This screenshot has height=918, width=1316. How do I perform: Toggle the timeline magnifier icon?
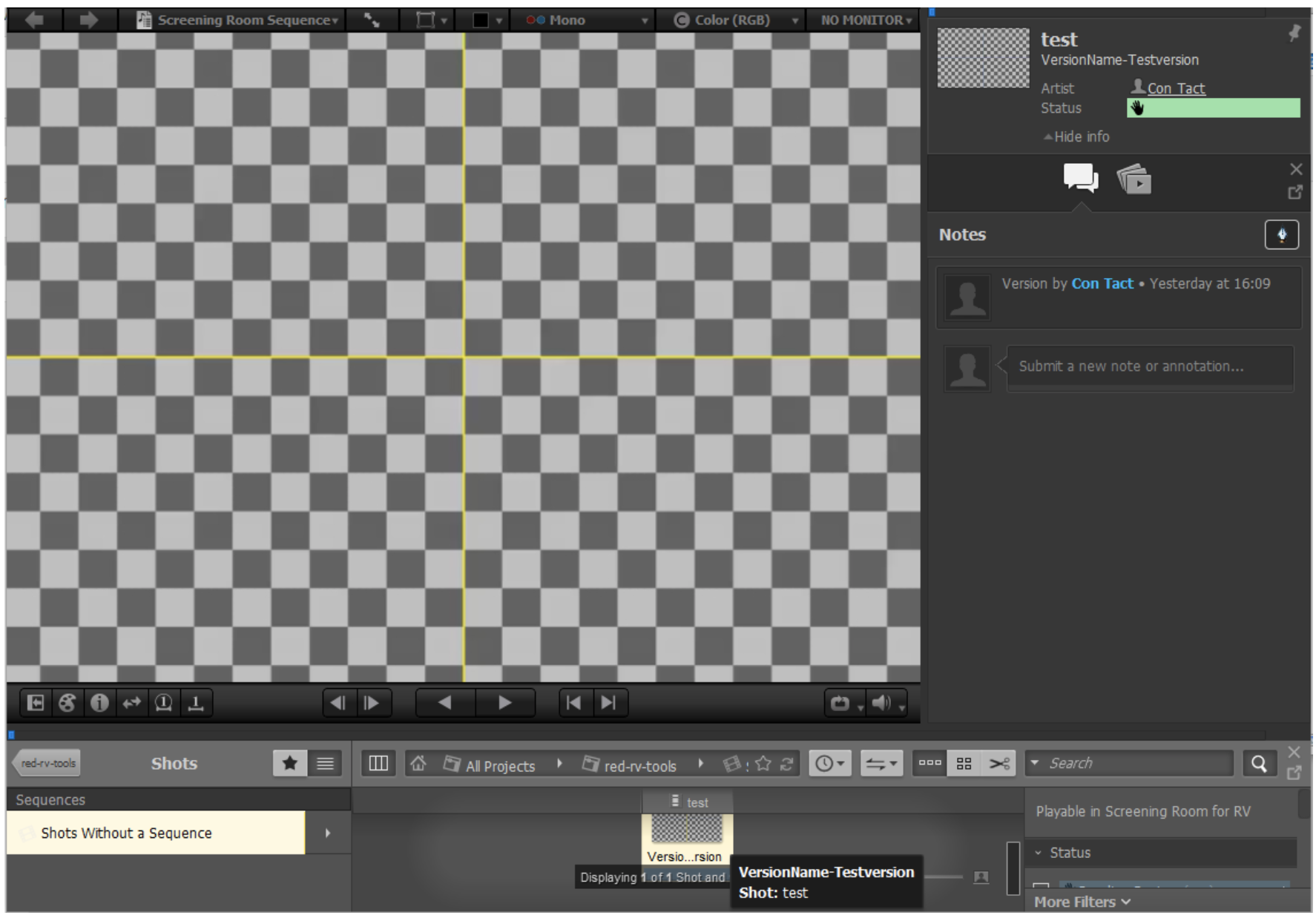pos(164,702)
